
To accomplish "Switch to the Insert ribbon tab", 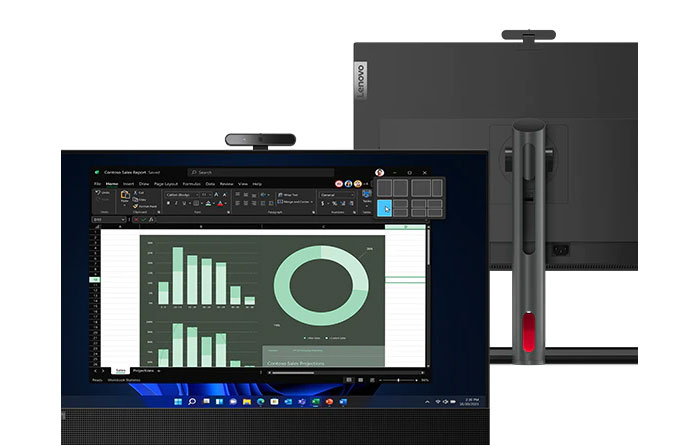I will (x=129, y=183).
